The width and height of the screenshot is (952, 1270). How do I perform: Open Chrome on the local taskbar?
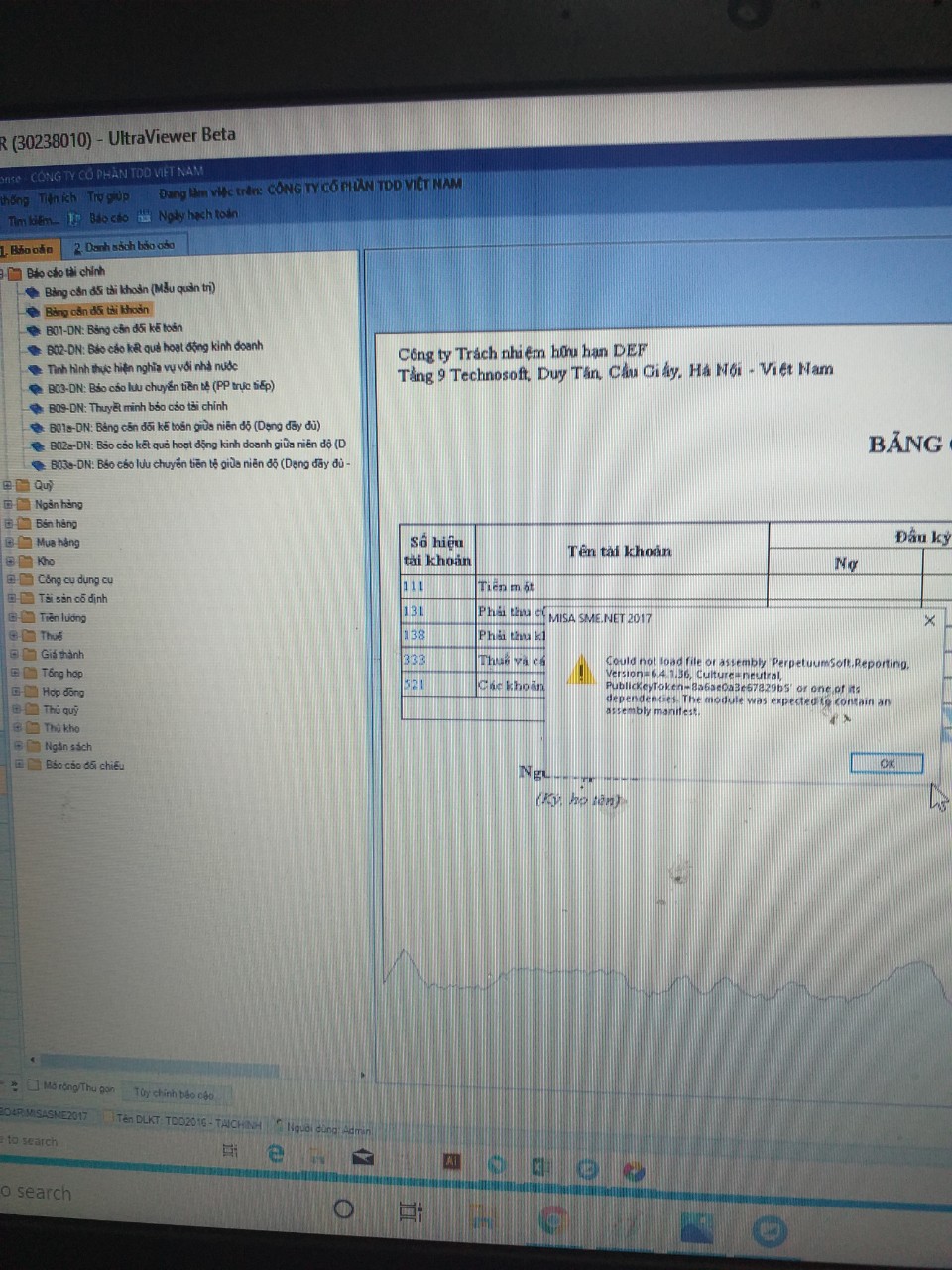point(552,1219)
